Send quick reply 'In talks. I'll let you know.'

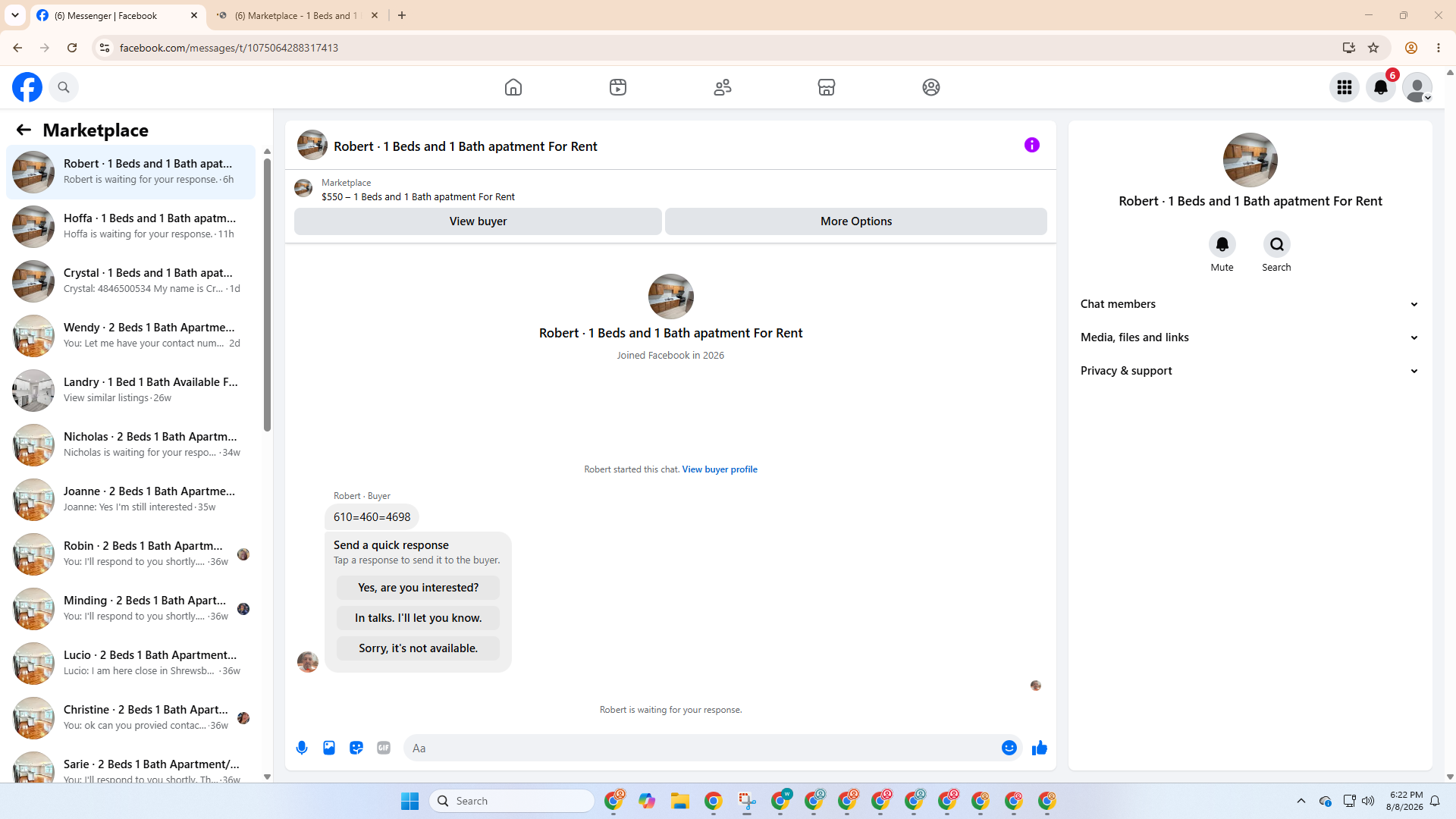(418, 618)
